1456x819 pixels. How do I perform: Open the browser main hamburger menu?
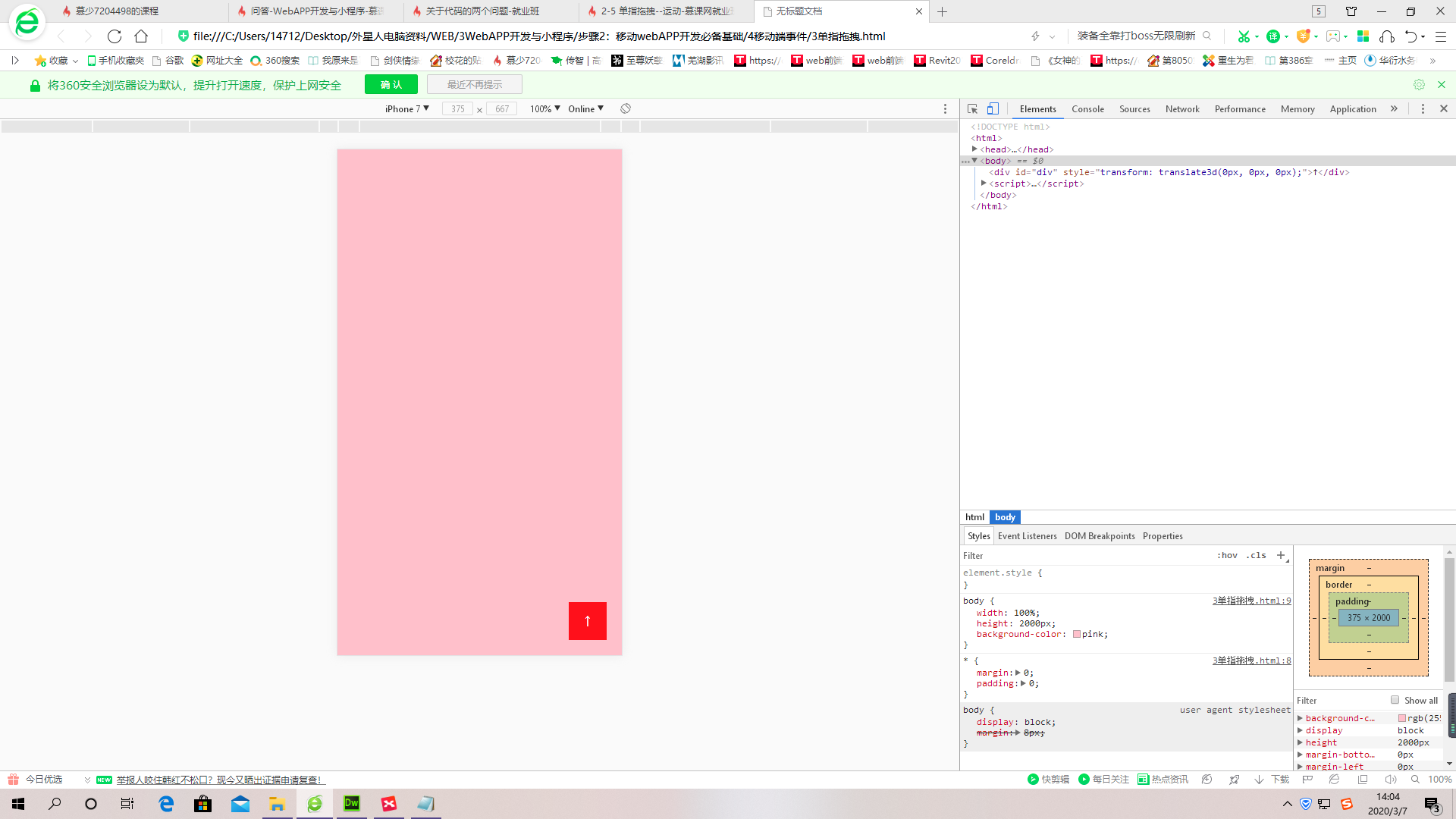click(1441, 36)
